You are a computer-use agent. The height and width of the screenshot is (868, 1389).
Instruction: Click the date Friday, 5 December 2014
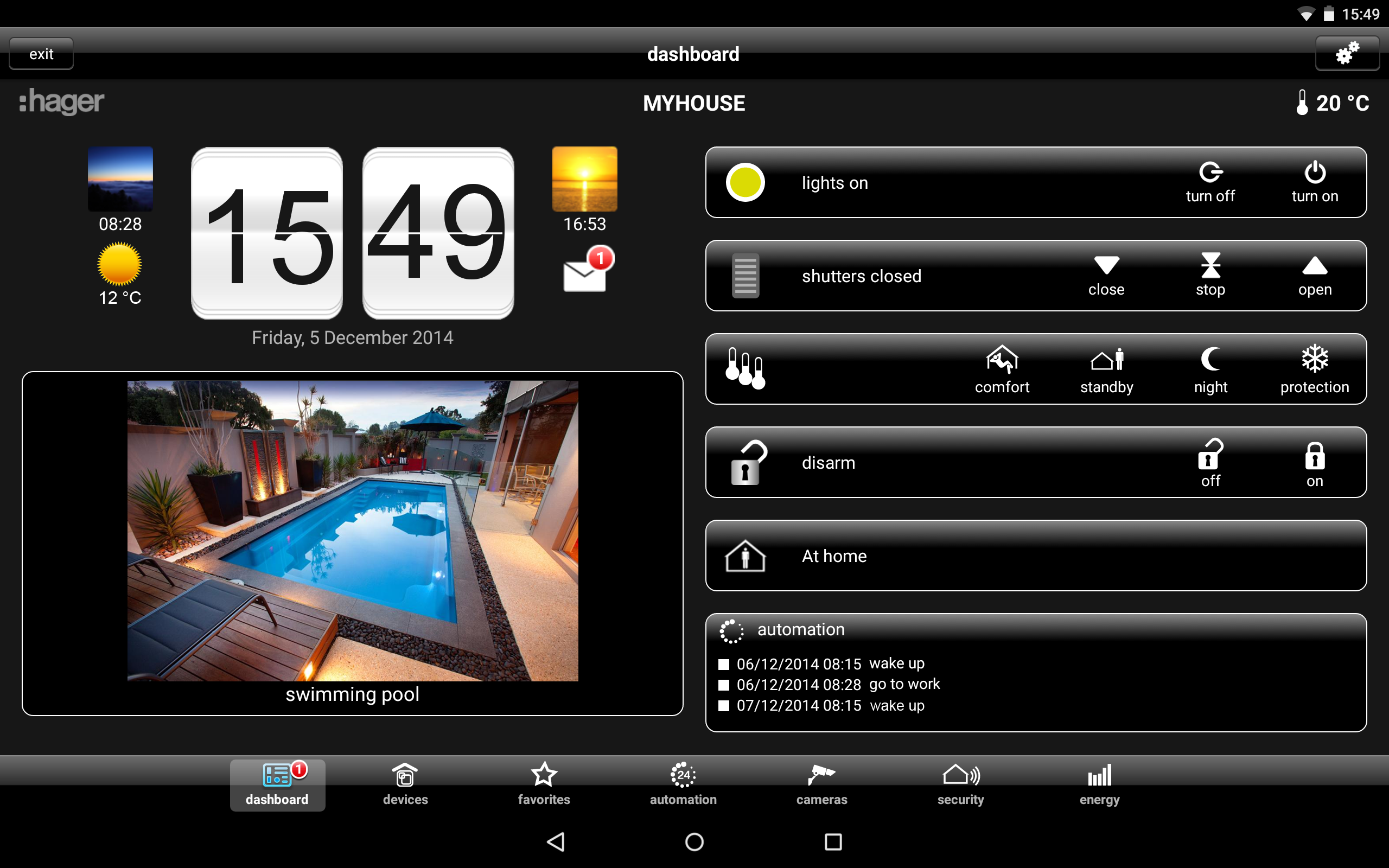353,337
